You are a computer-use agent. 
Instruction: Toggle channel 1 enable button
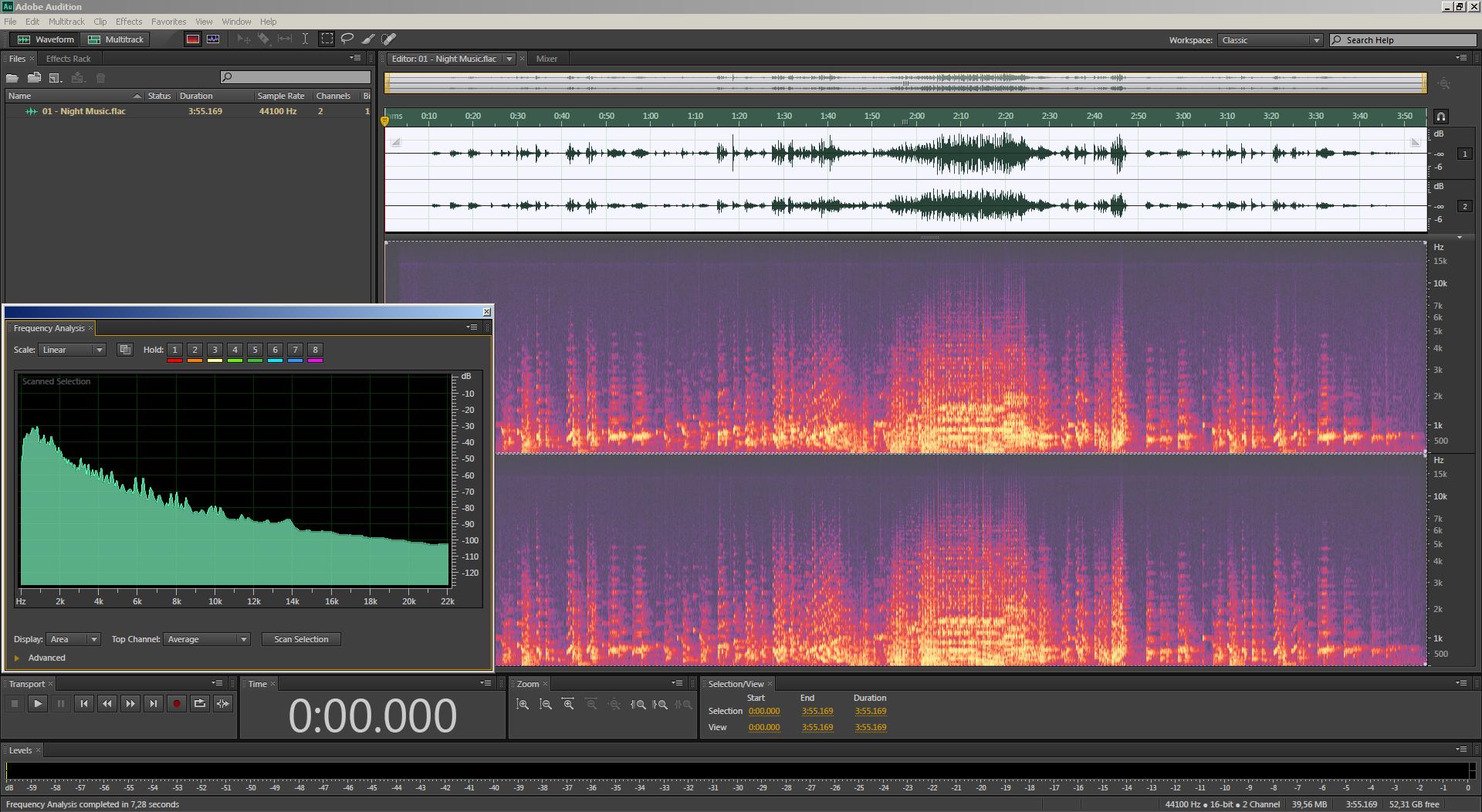point(1464,154)
